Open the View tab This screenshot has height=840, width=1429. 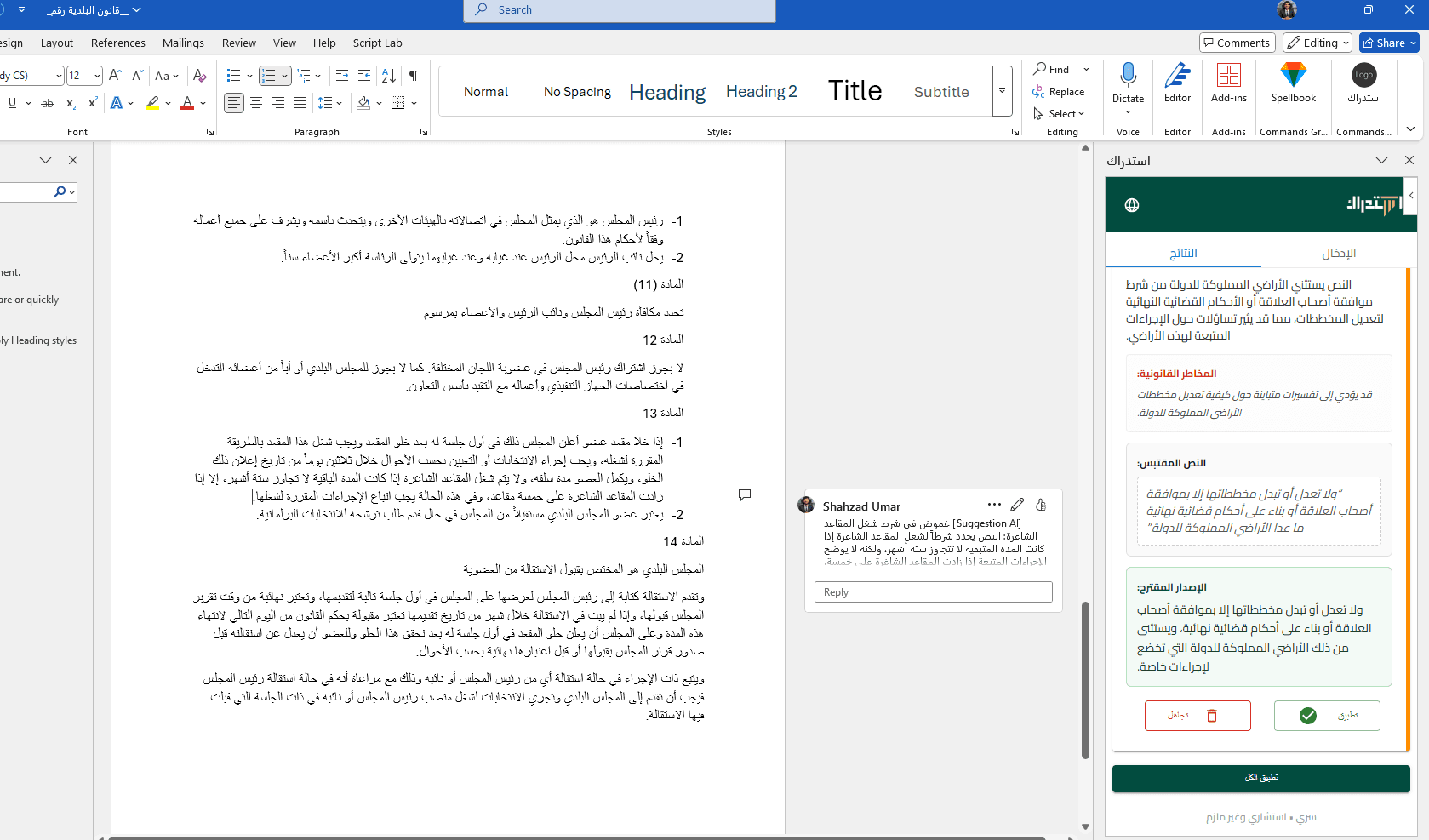click(x=284, y=43)
